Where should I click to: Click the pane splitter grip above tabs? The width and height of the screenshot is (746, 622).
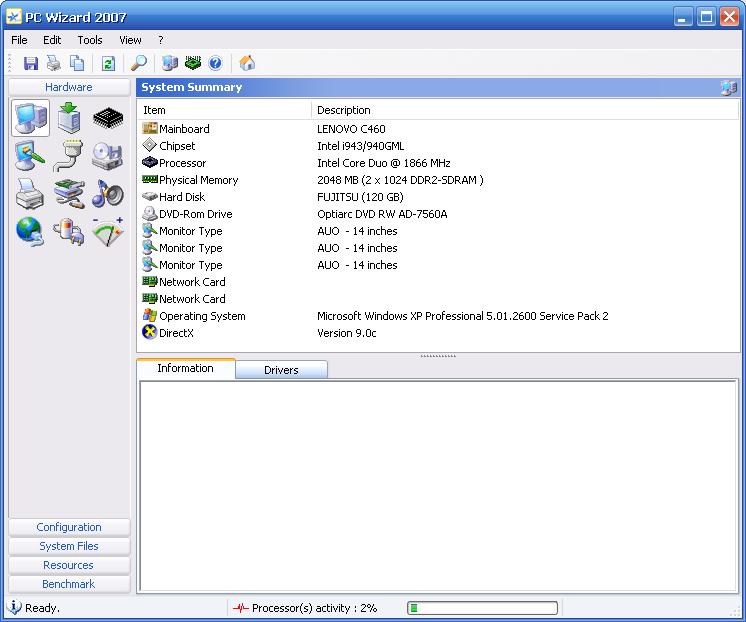[438, 355]
